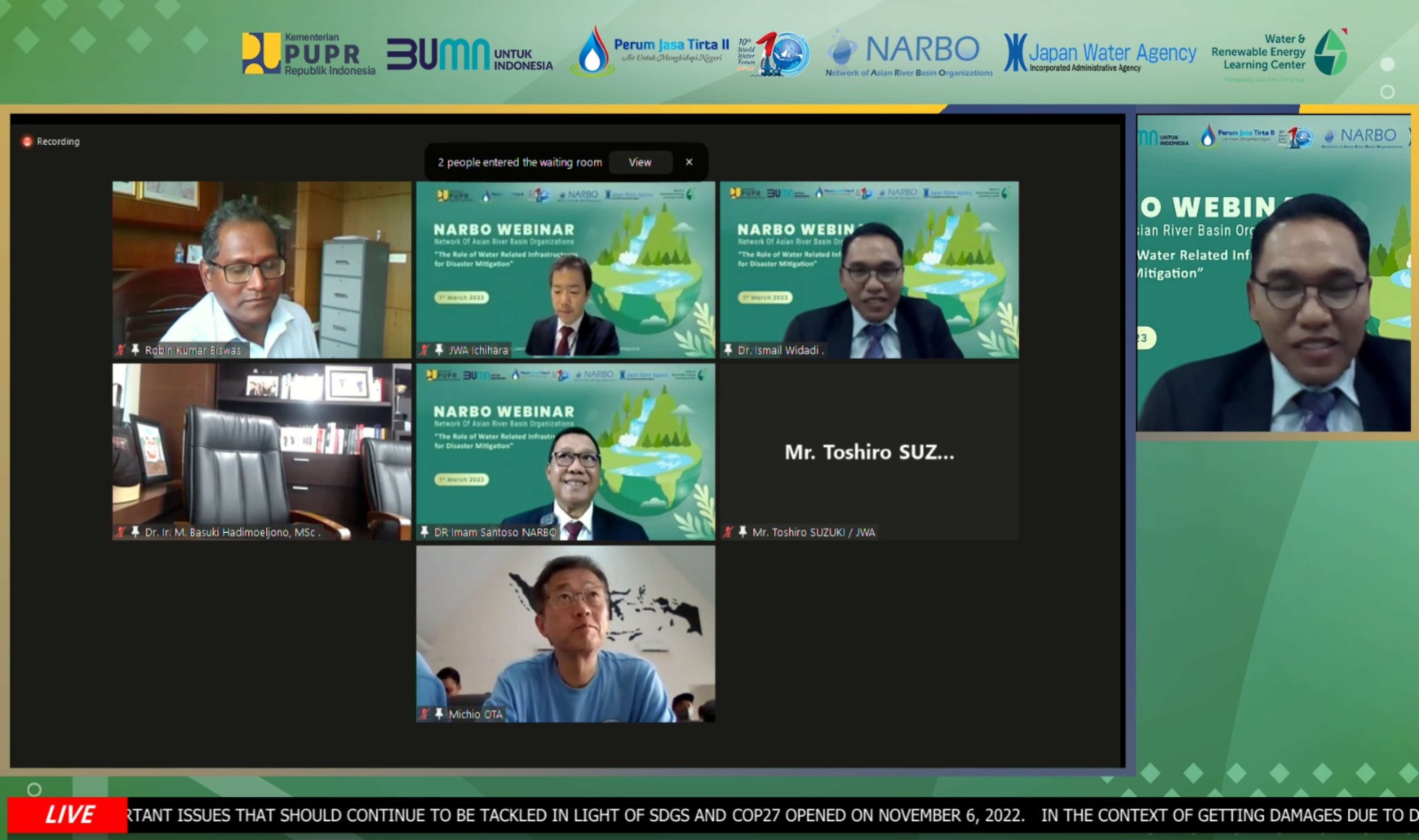Select Michio OTA's video tile
Screen dimensions: 1419x840
[x=565, y=628]
